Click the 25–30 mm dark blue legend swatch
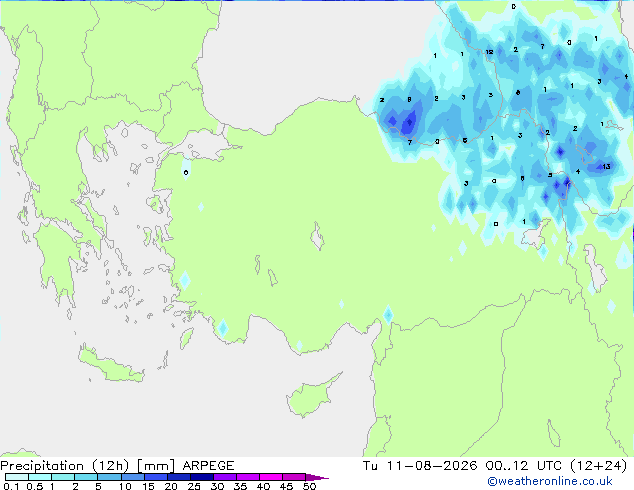The height and width of the screenshot is (490, 634). point(202,477)
